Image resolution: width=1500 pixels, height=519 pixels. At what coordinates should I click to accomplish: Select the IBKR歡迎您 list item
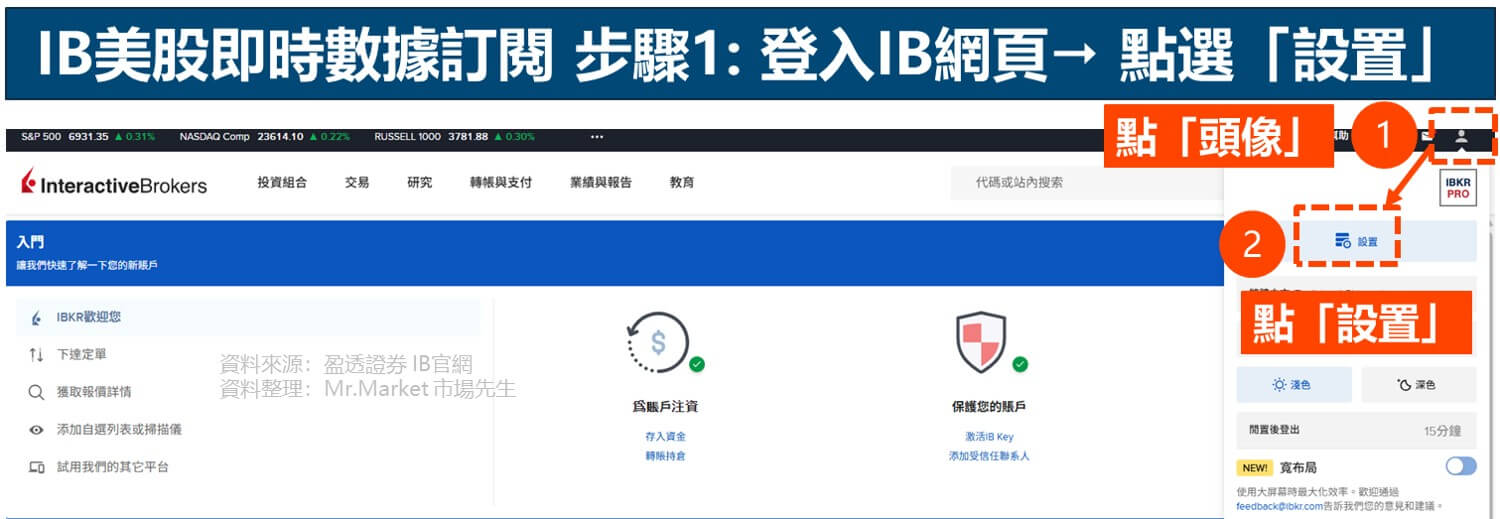pyautogui.click(x=248, y=317)
